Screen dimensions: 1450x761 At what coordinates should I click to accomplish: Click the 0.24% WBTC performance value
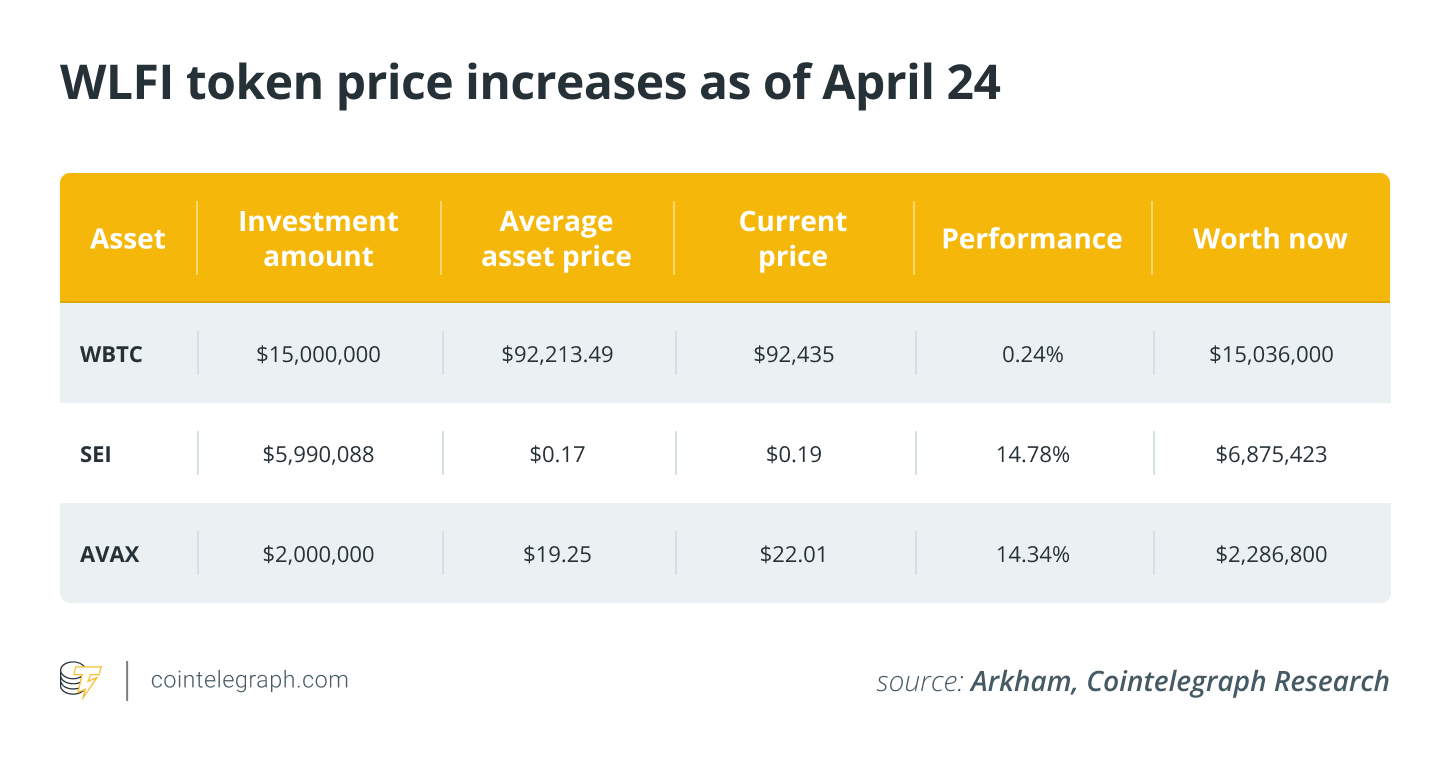click(x=1032, y=353)
